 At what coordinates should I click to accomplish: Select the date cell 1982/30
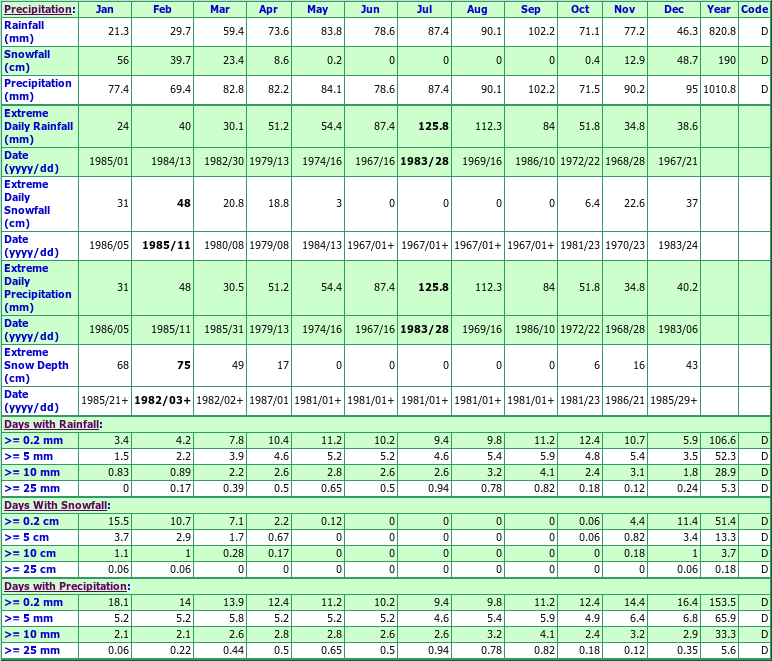point(224,161)
